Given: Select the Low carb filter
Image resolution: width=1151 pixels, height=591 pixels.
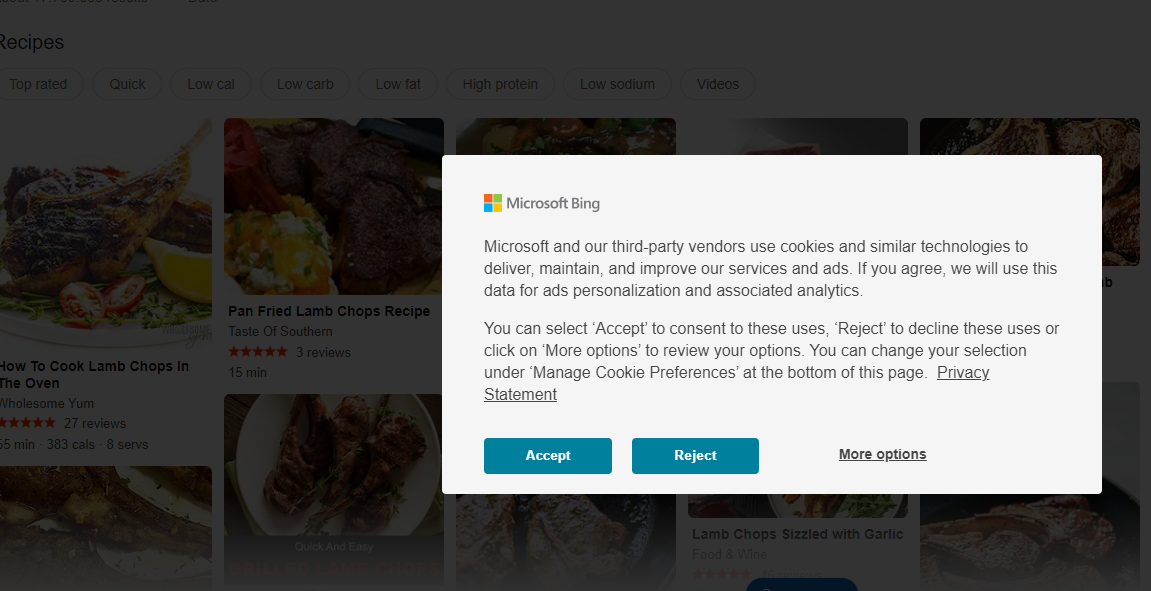Looking at the screenshot, I should click(304, 84).
